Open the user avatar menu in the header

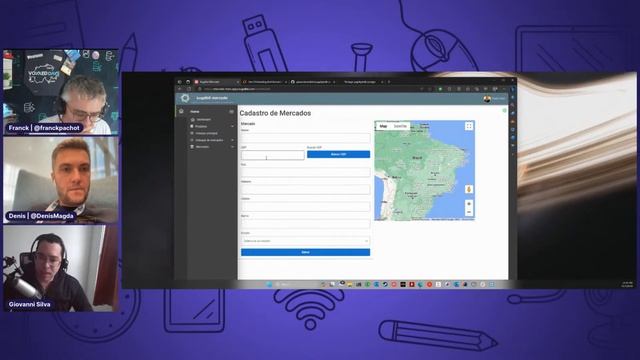pos(487,99)
